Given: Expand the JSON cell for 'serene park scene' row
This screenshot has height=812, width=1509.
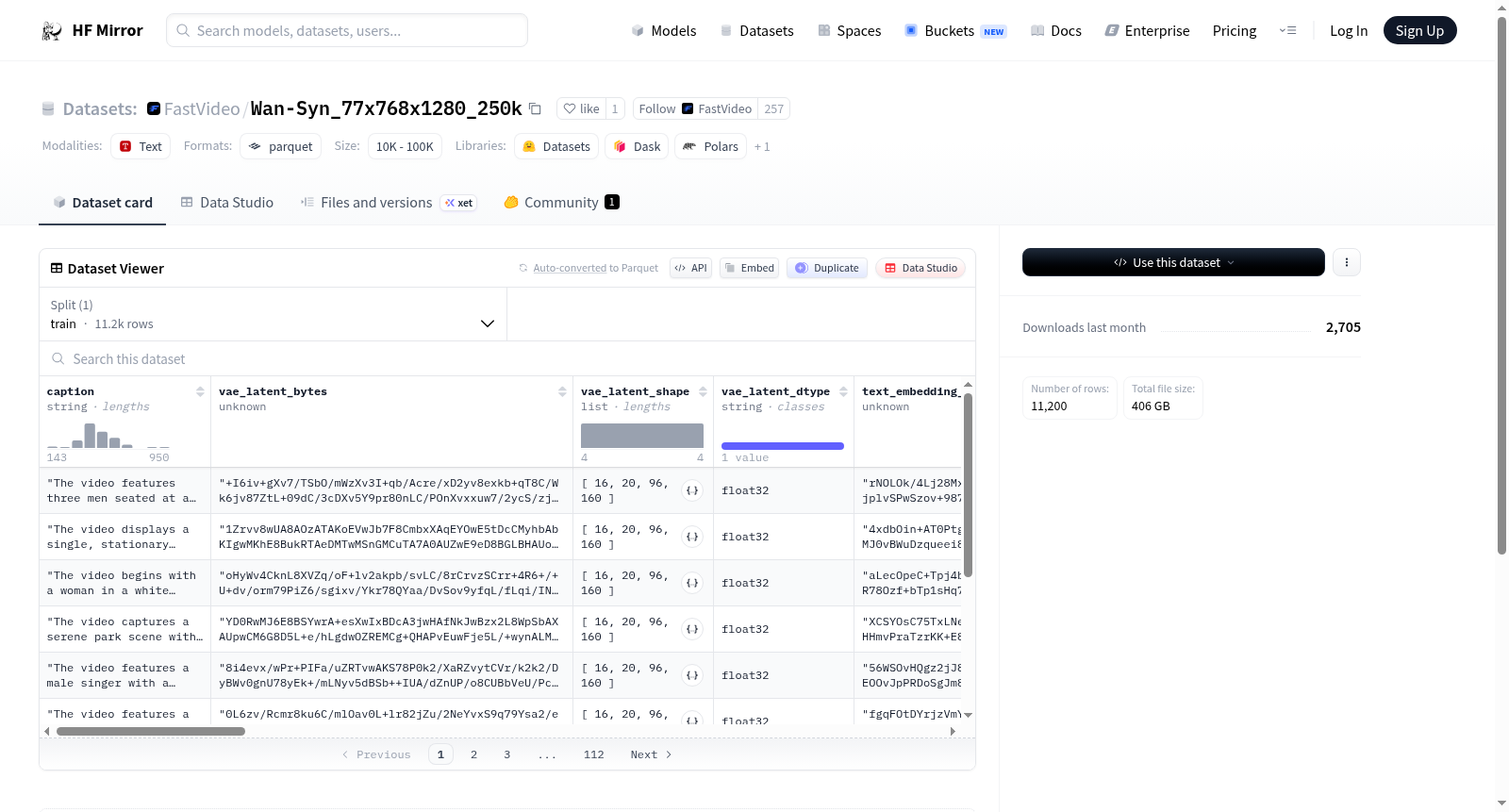Looking at the screenshot, I should pyautogui.click(x=692, y=629).
